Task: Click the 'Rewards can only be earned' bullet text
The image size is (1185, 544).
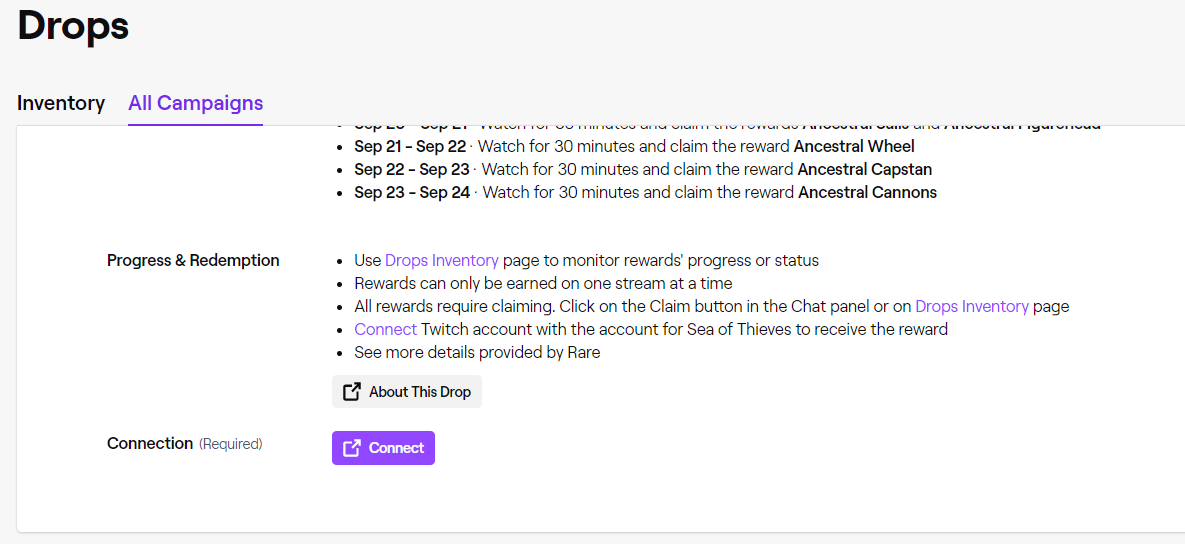Action: coord(543,283)
